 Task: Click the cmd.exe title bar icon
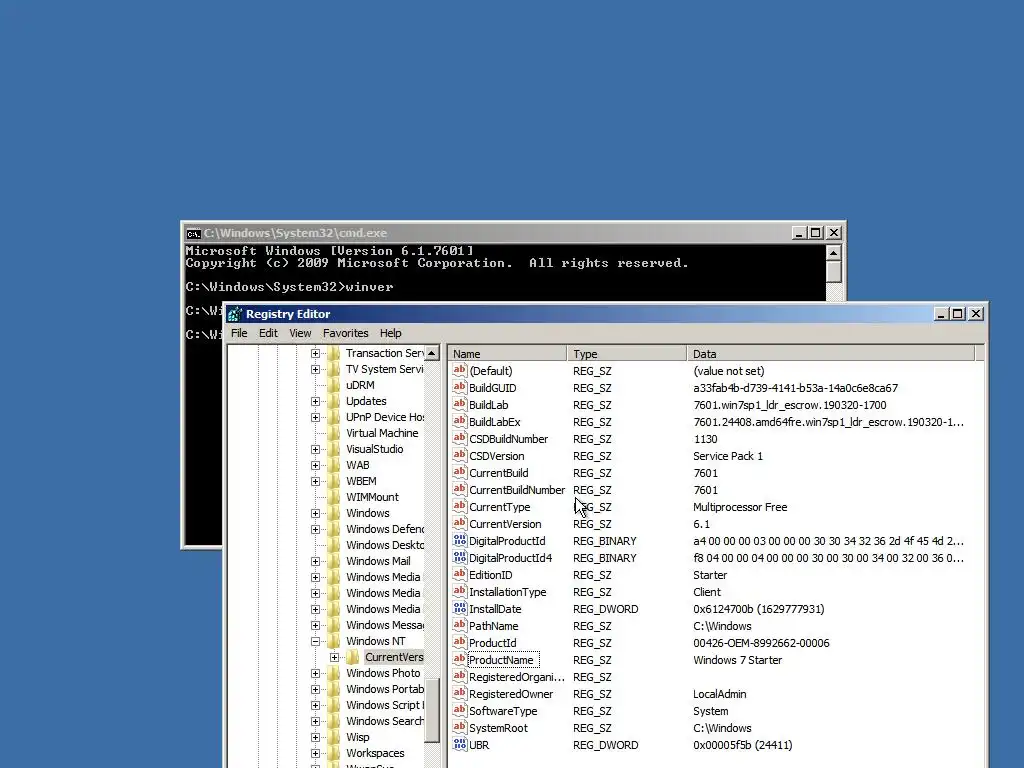[193, 234]
